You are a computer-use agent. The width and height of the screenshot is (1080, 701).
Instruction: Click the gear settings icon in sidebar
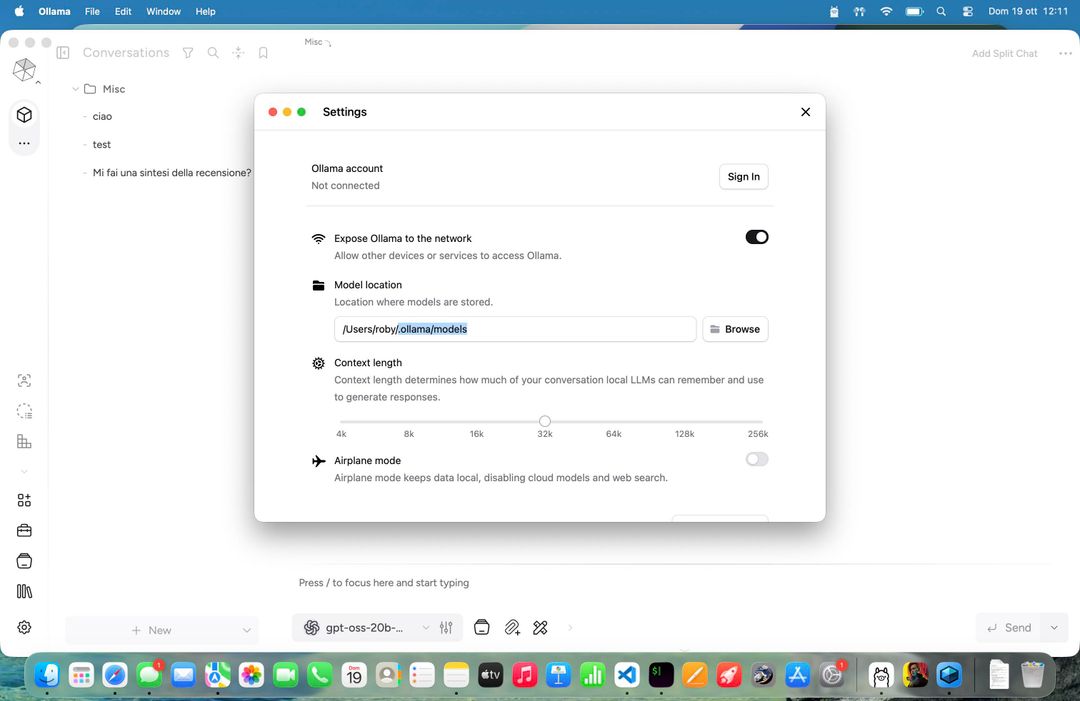pos(24,627)
